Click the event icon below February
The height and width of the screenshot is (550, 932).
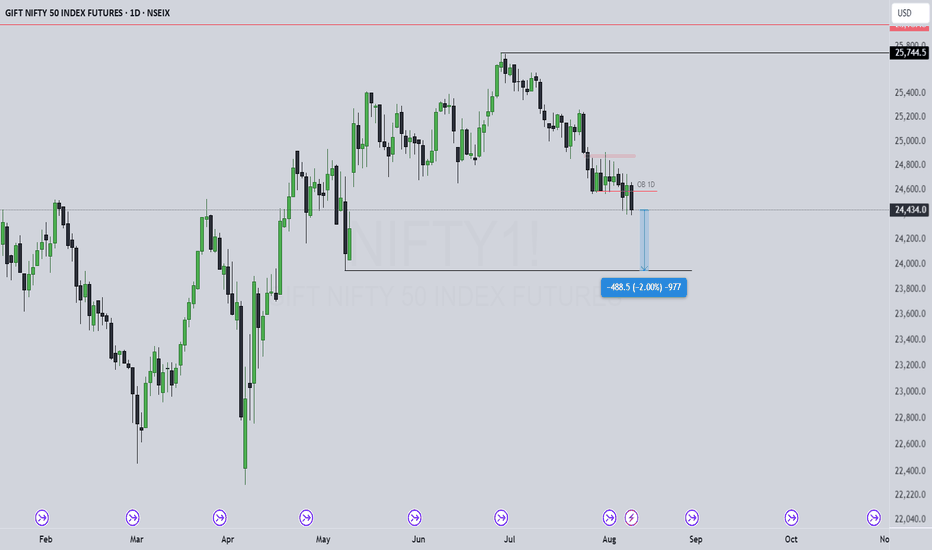[x=42, y=518]
